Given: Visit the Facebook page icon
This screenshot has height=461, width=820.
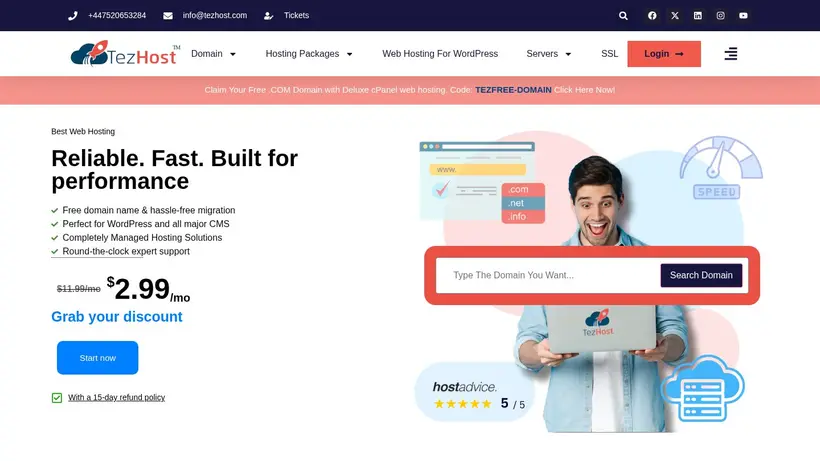Looking at the screenshot, I should point(652,16).
